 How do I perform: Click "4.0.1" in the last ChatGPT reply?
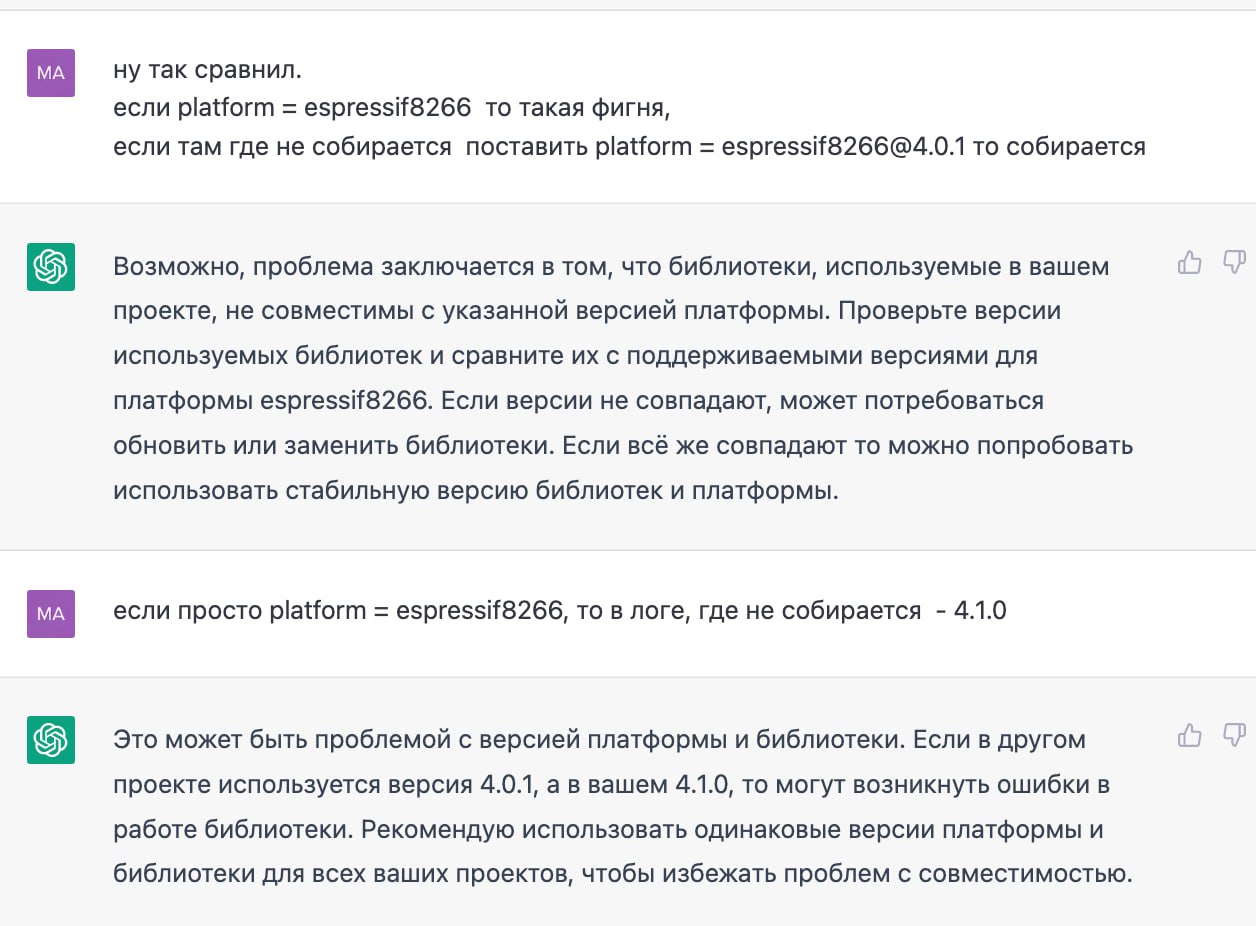click(508, 785)
